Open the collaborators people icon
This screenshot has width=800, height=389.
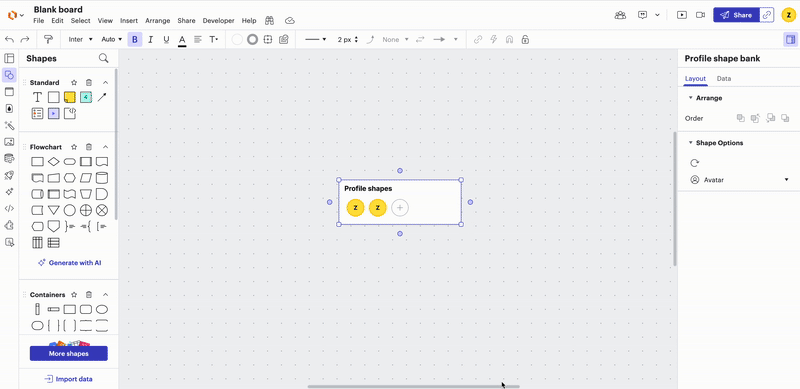(620, 15)
